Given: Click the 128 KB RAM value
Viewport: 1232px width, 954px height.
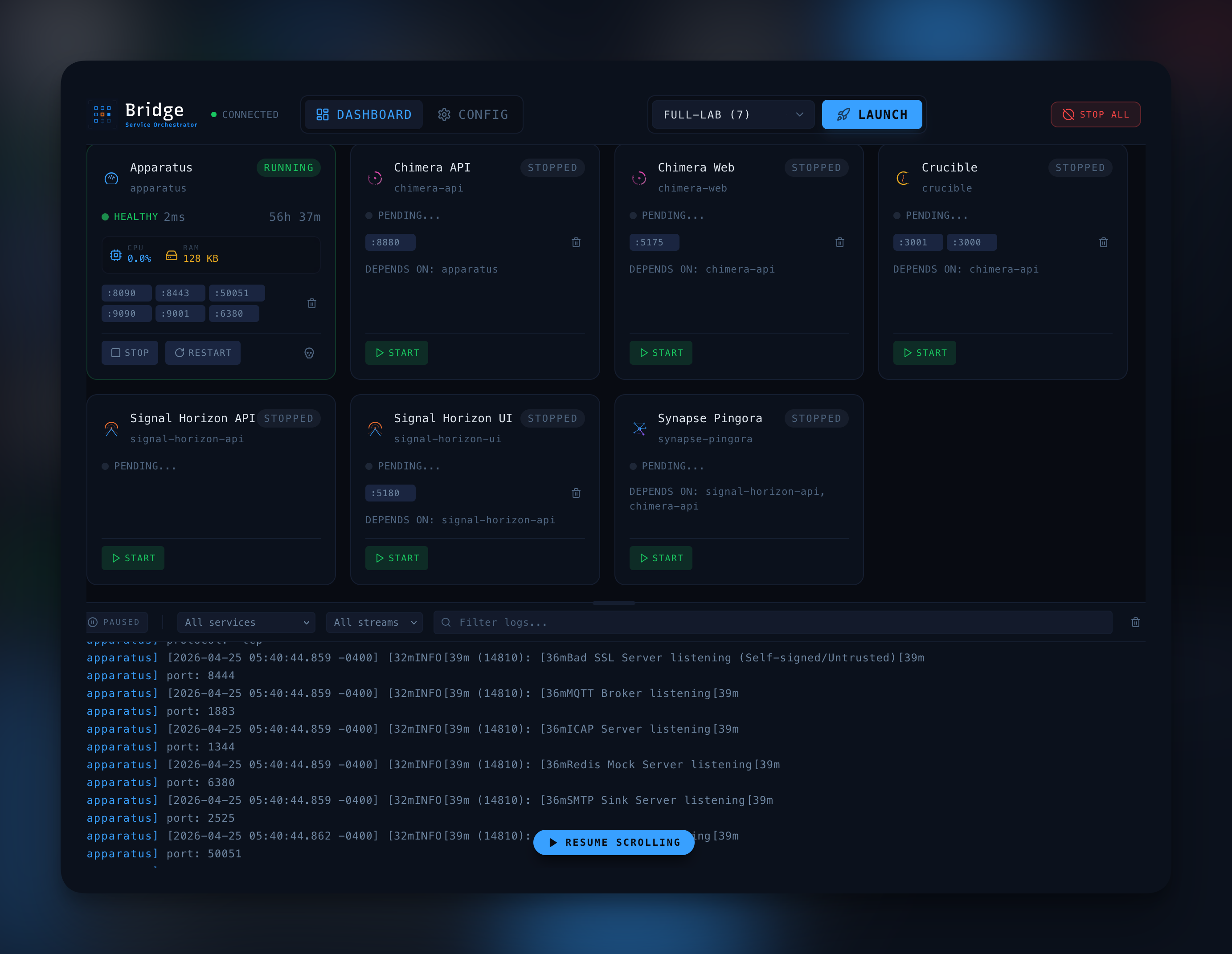Looking at the screenshot, I should (200, 258).
